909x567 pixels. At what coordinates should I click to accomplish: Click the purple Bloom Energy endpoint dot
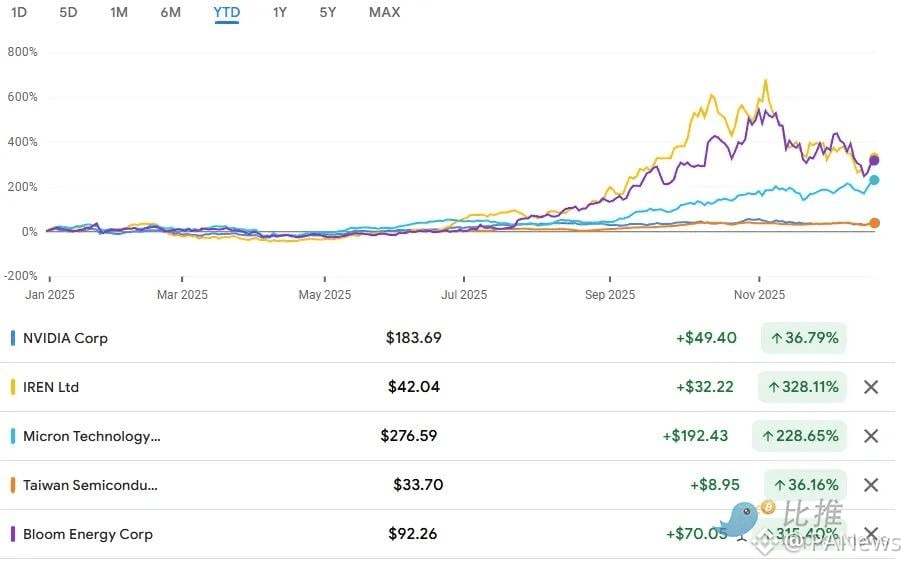point(874,161)
